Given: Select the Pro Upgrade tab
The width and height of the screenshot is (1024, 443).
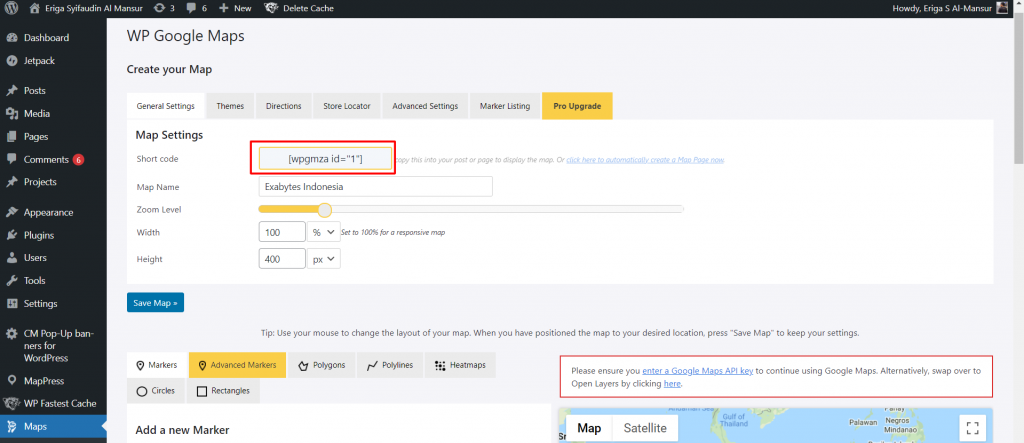Looking at the screenshot, I should (x=577, y=106).
